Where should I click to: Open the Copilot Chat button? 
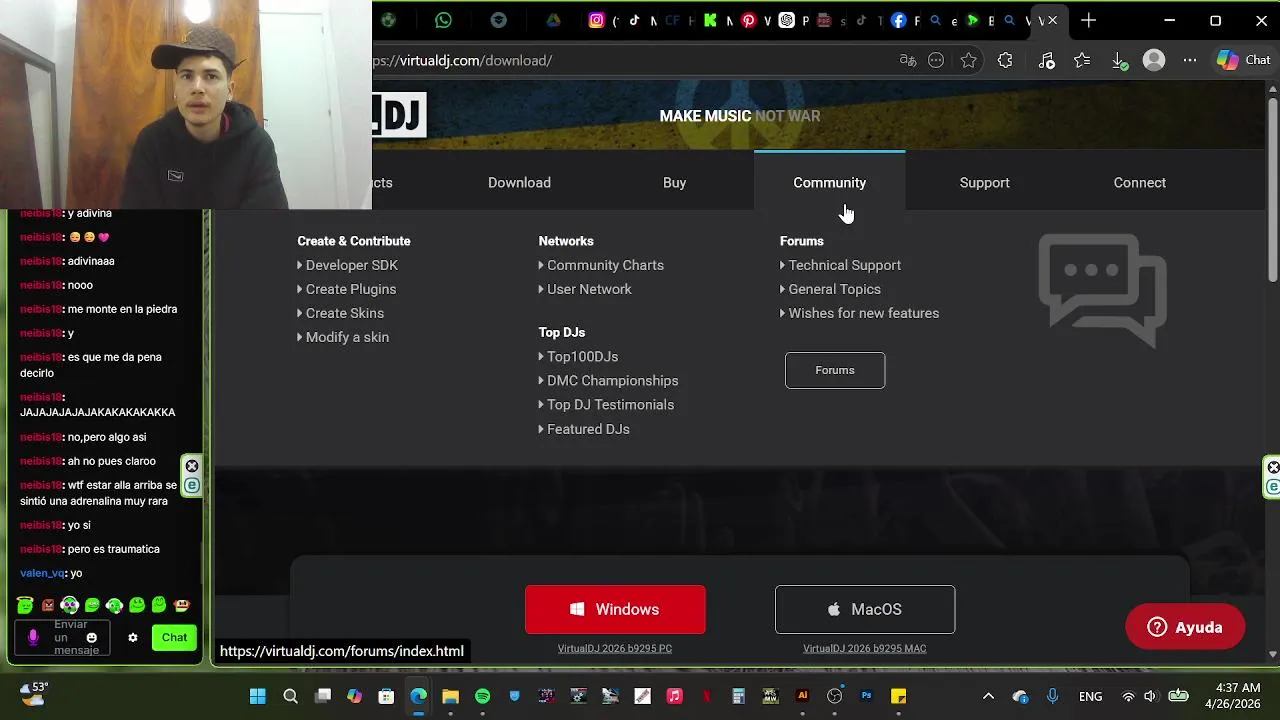pos(1243,60)
